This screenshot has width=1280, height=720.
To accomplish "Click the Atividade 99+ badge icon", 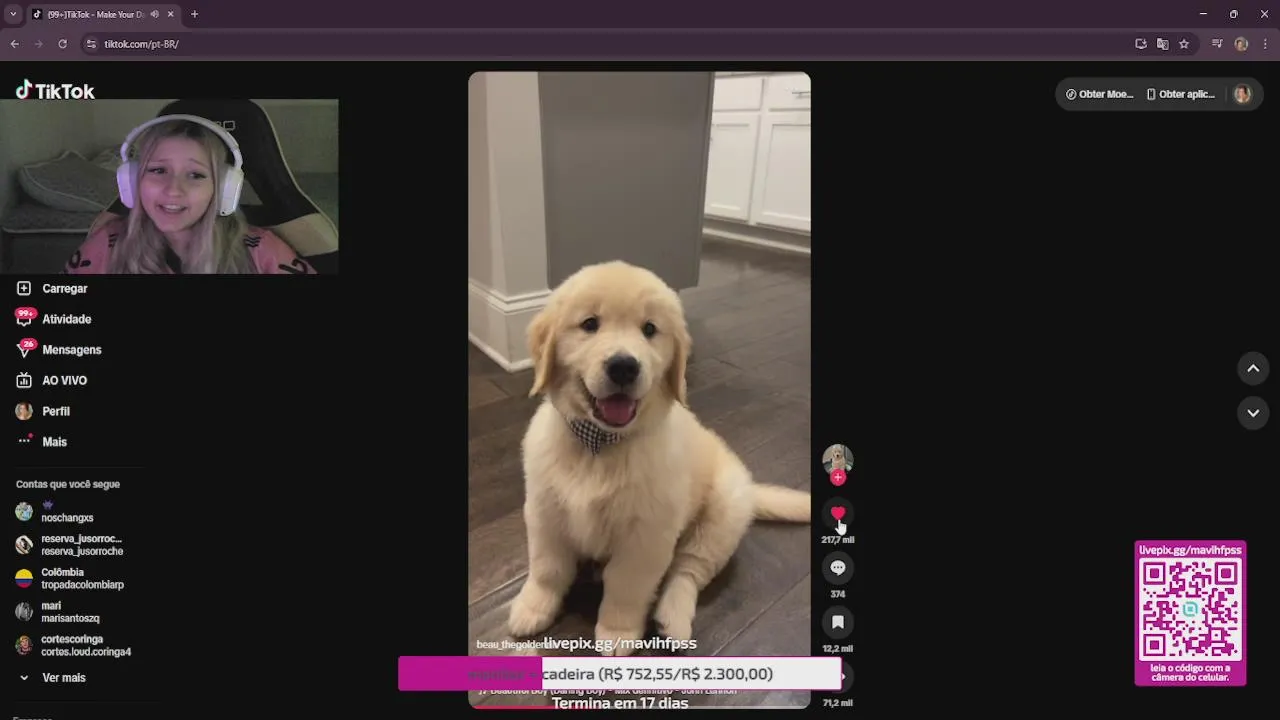I will pos(25,318).
